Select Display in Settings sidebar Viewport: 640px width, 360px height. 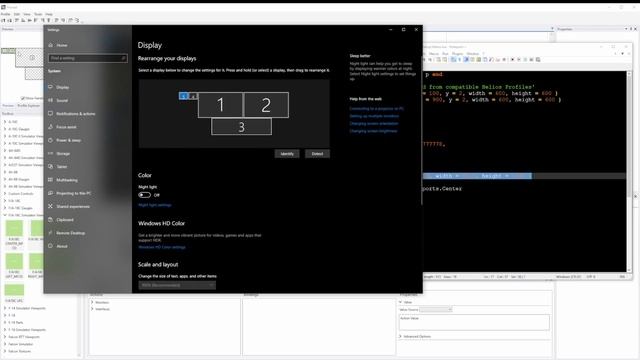coord(62,87)
